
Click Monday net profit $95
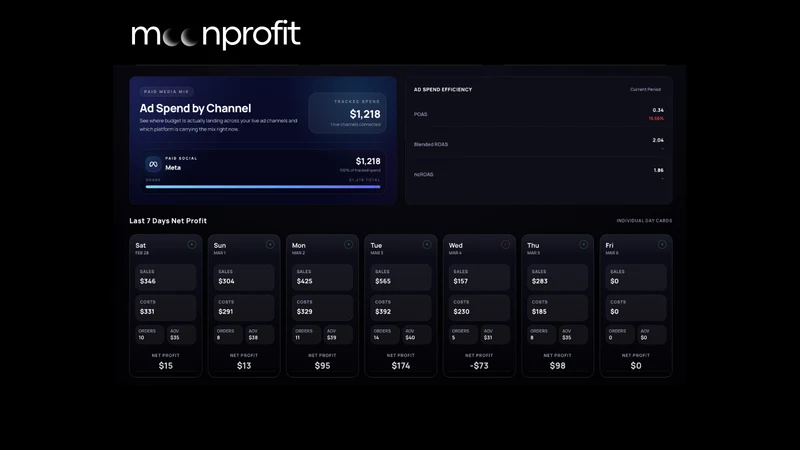coord(322,365)
